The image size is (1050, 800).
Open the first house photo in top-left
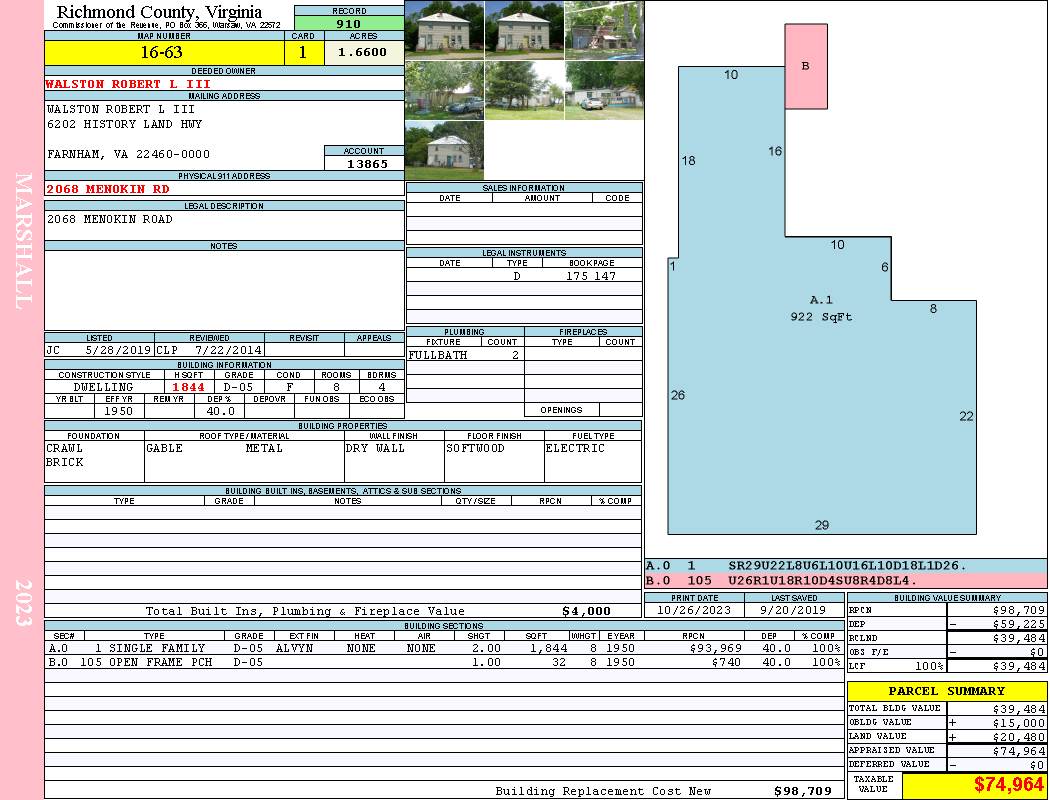point(444,30)
